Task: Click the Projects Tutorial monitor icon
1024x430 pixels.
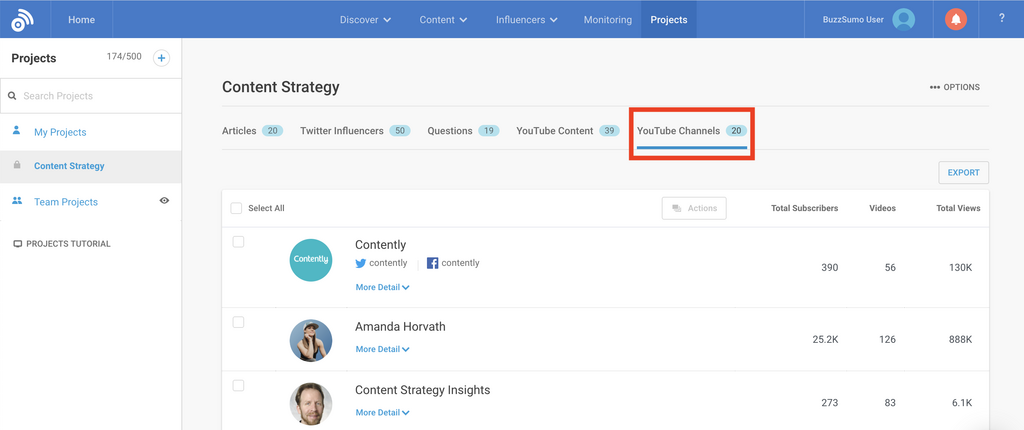Action: [x=17, y=244]
